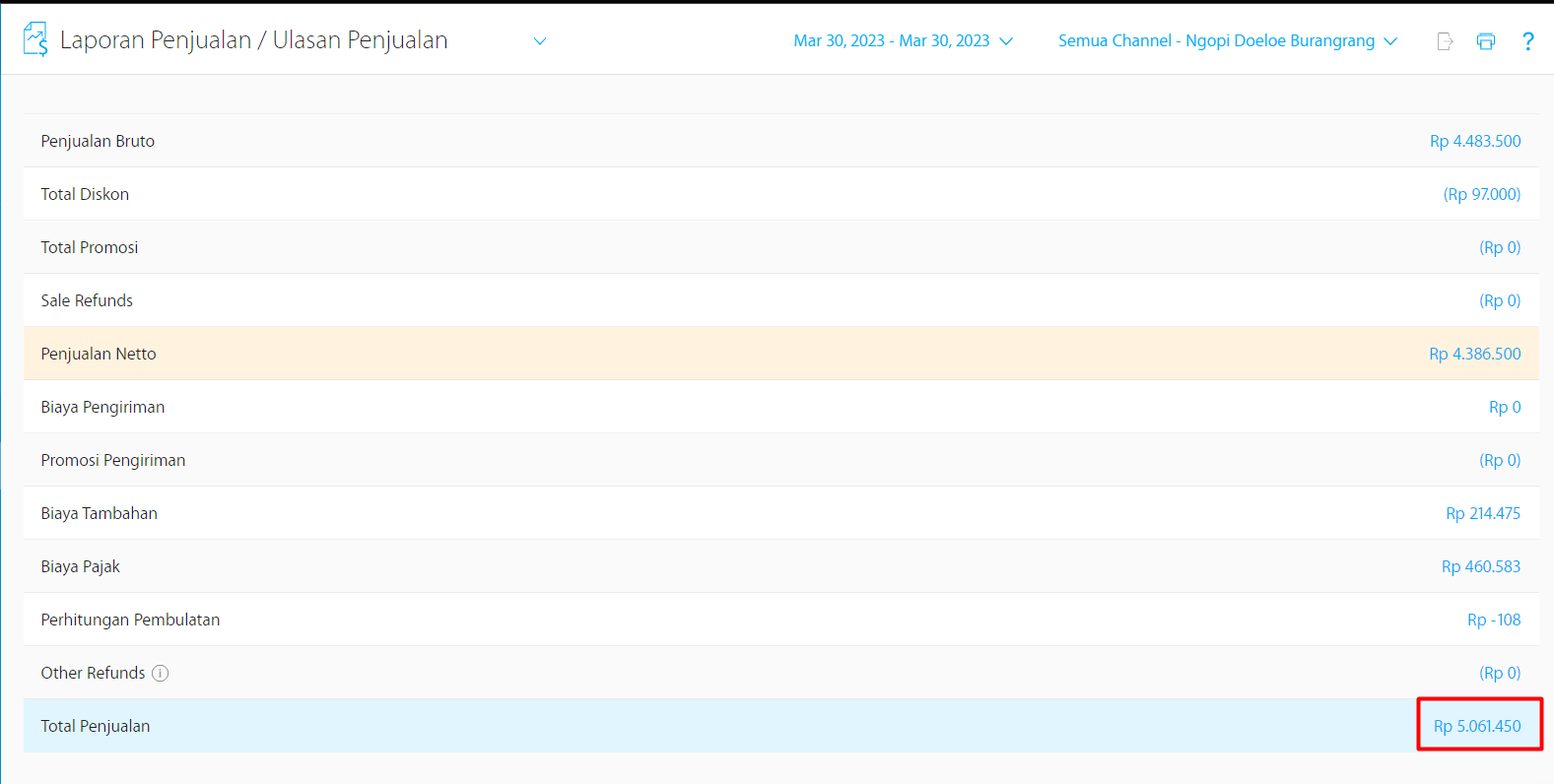Click the export report icon

[1445, 41]
